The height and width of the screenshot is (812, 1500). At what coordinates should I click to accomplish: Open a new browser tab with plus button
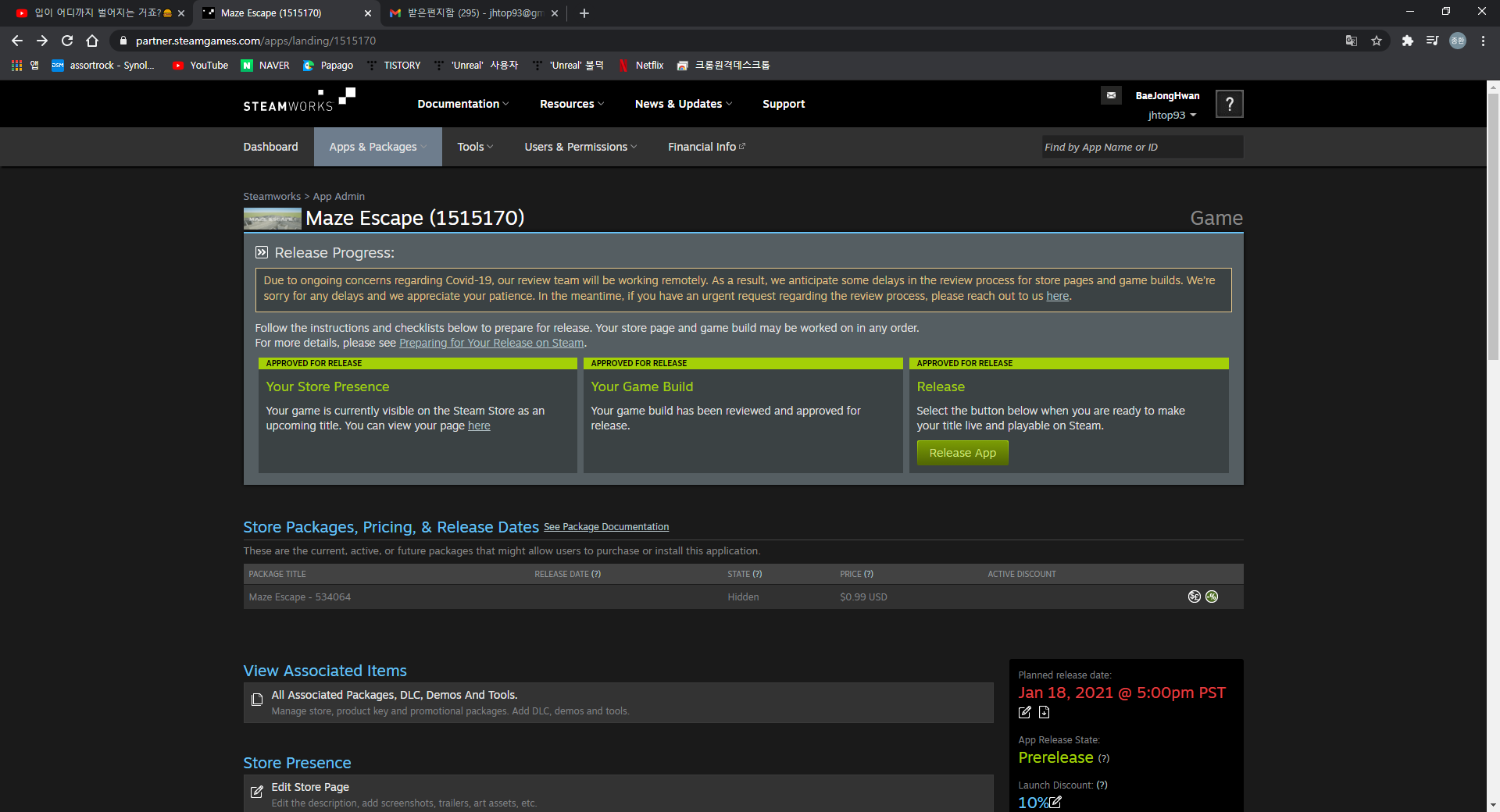tap(584, 13)
